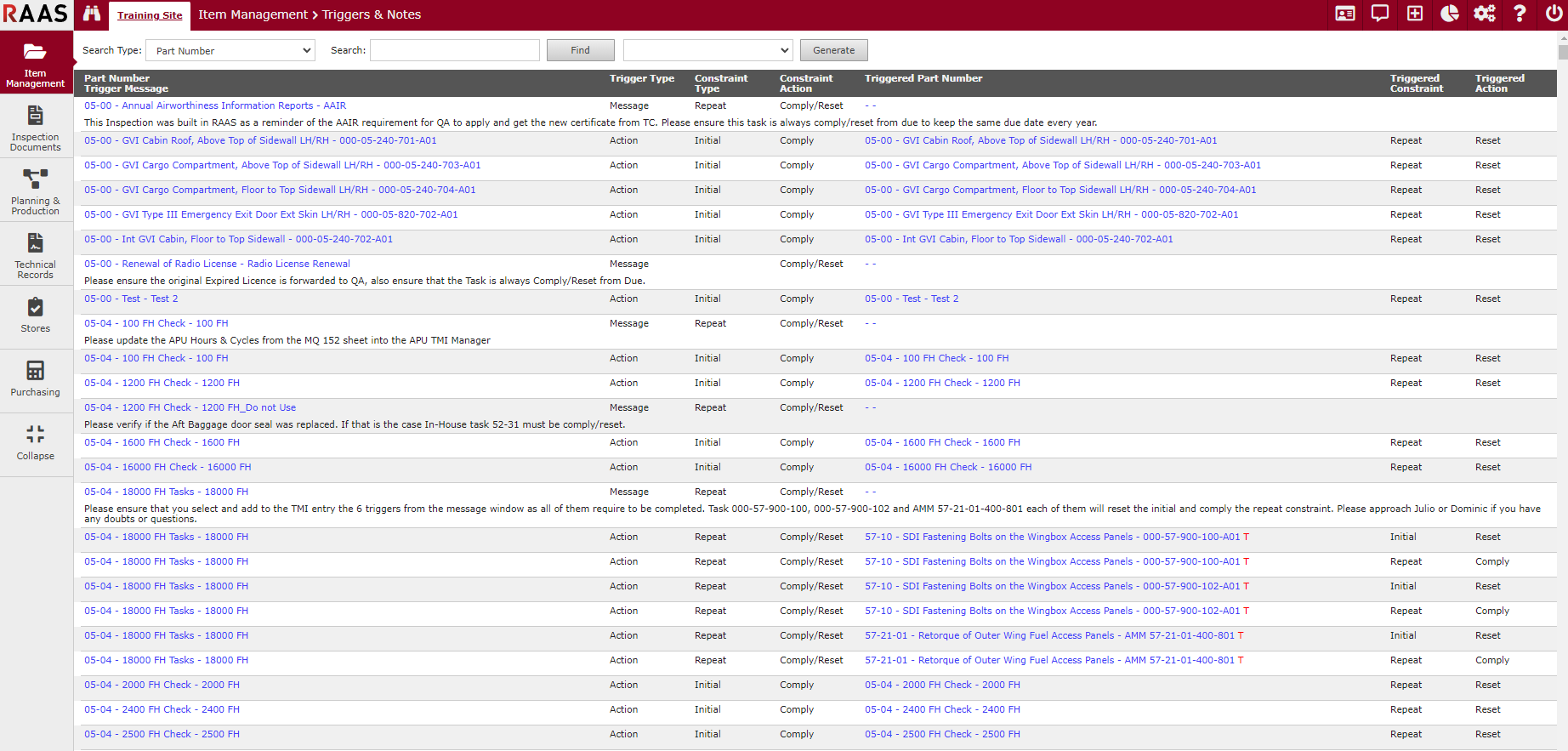Open the Stores module in sidebar
This screenshot has width=1568, height=751.
[x=36, y=315]
